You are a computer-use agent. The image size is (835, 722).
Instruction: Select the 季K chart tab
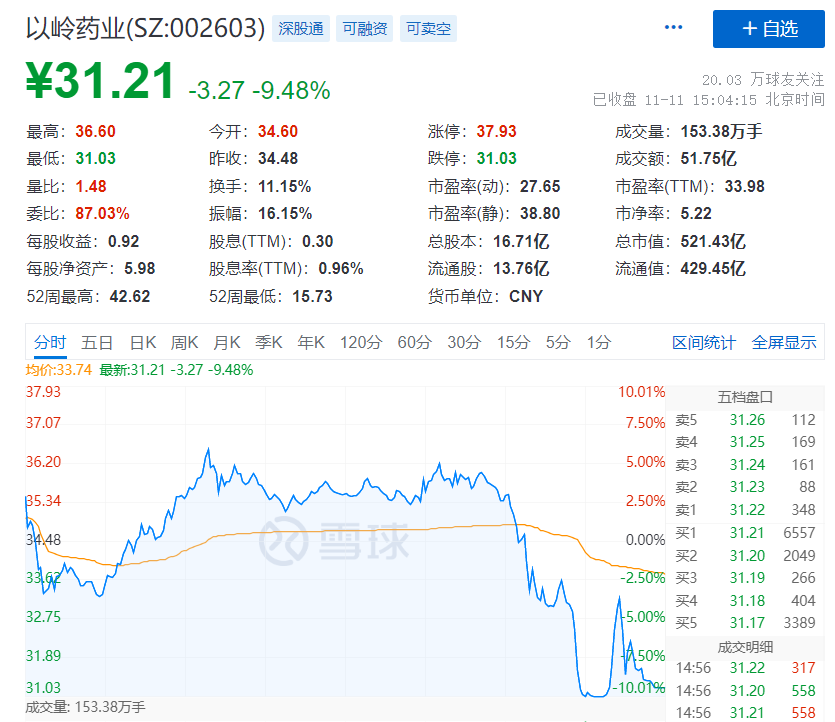269,342
